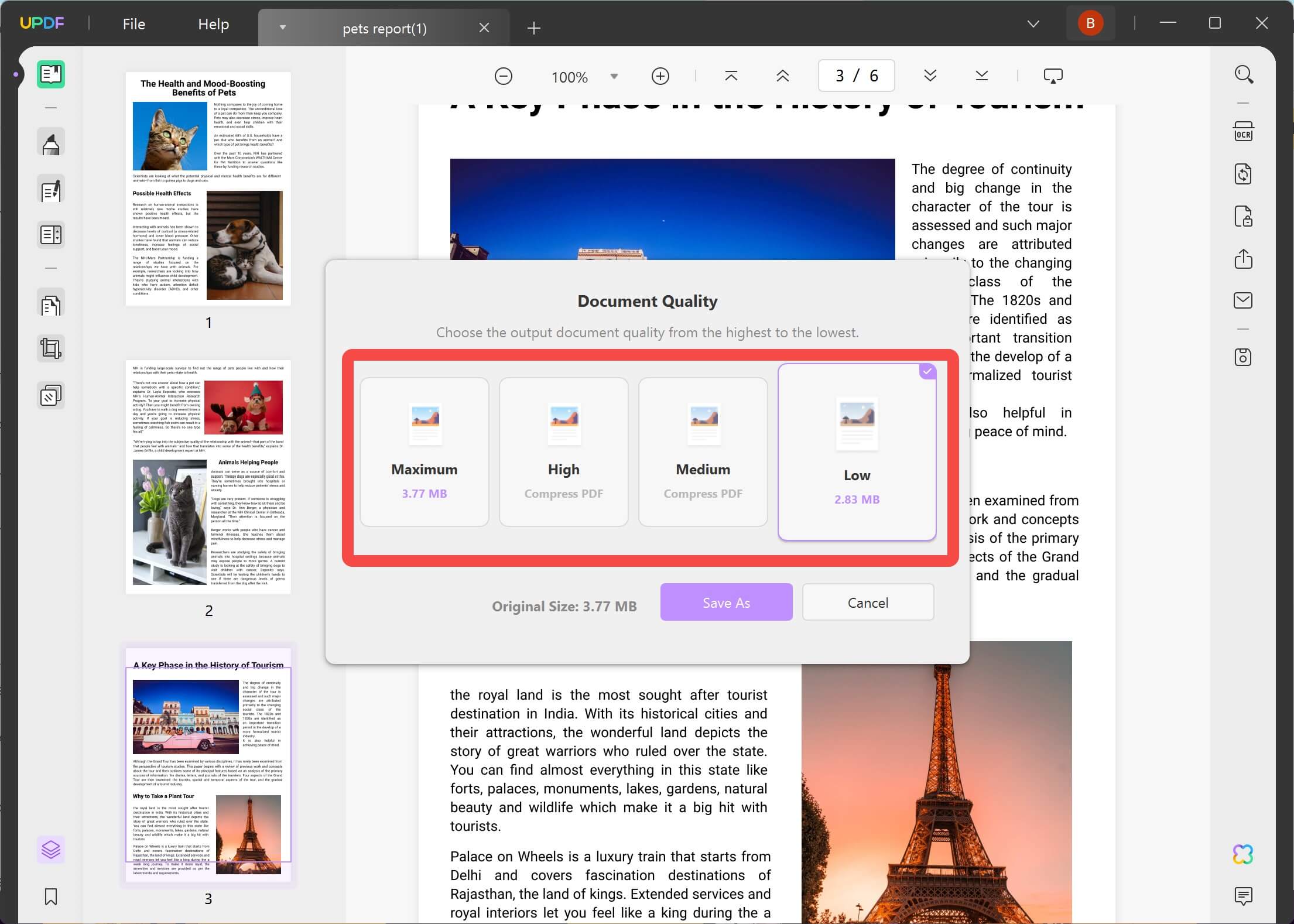Viewport: 1294px width, 924px height.
Task: Open the dropdown next to the user avatar
Action: 1033,23
